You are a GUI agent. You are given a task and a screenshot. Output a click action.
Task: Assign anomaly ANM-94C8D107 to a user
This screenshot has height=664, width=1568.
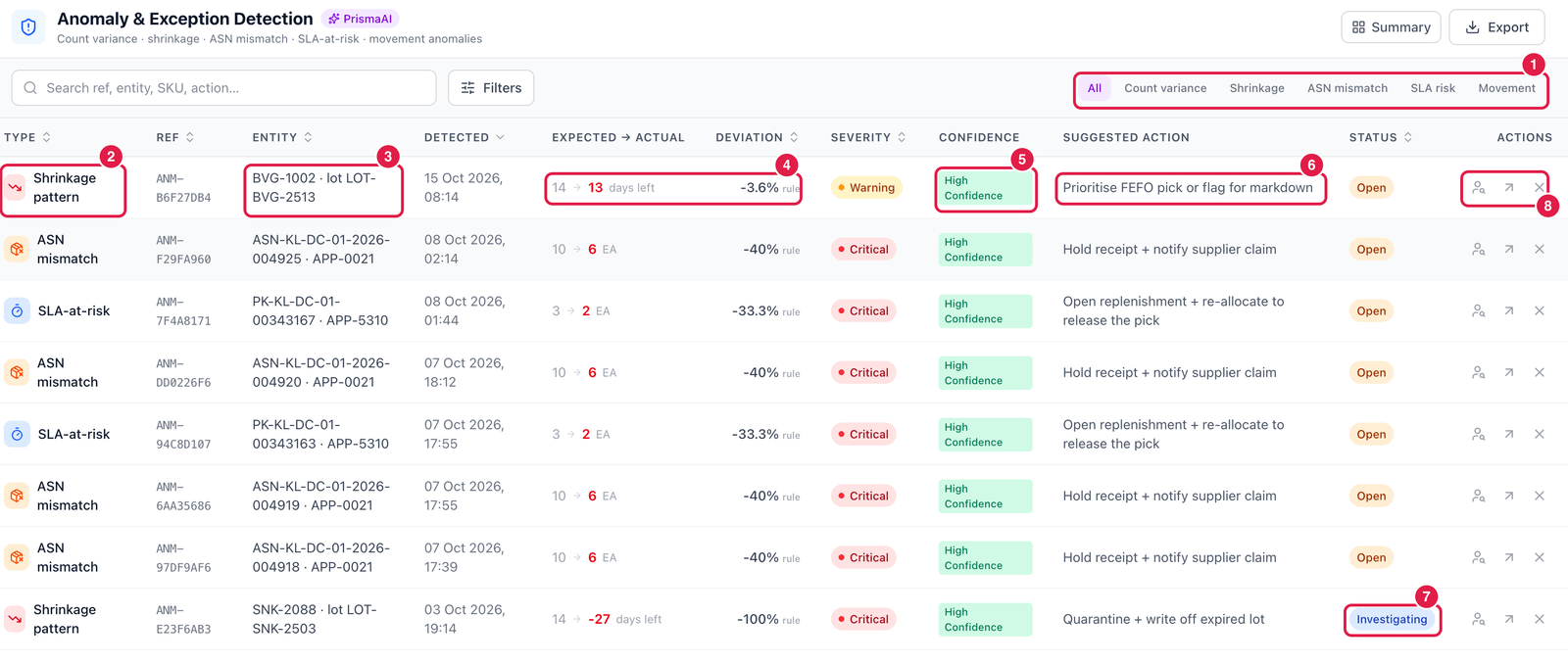pyautogui.click(x=1478, y=435)
